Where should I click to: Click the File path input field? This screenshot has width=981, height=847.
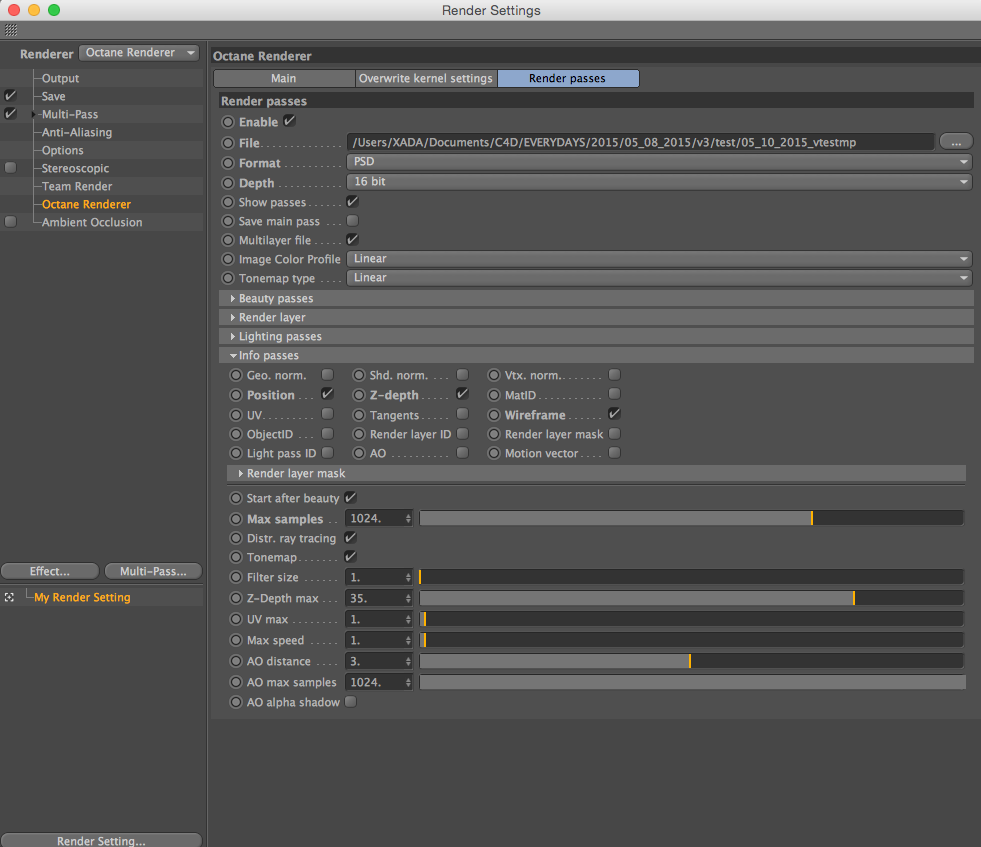tap(640, 142)
